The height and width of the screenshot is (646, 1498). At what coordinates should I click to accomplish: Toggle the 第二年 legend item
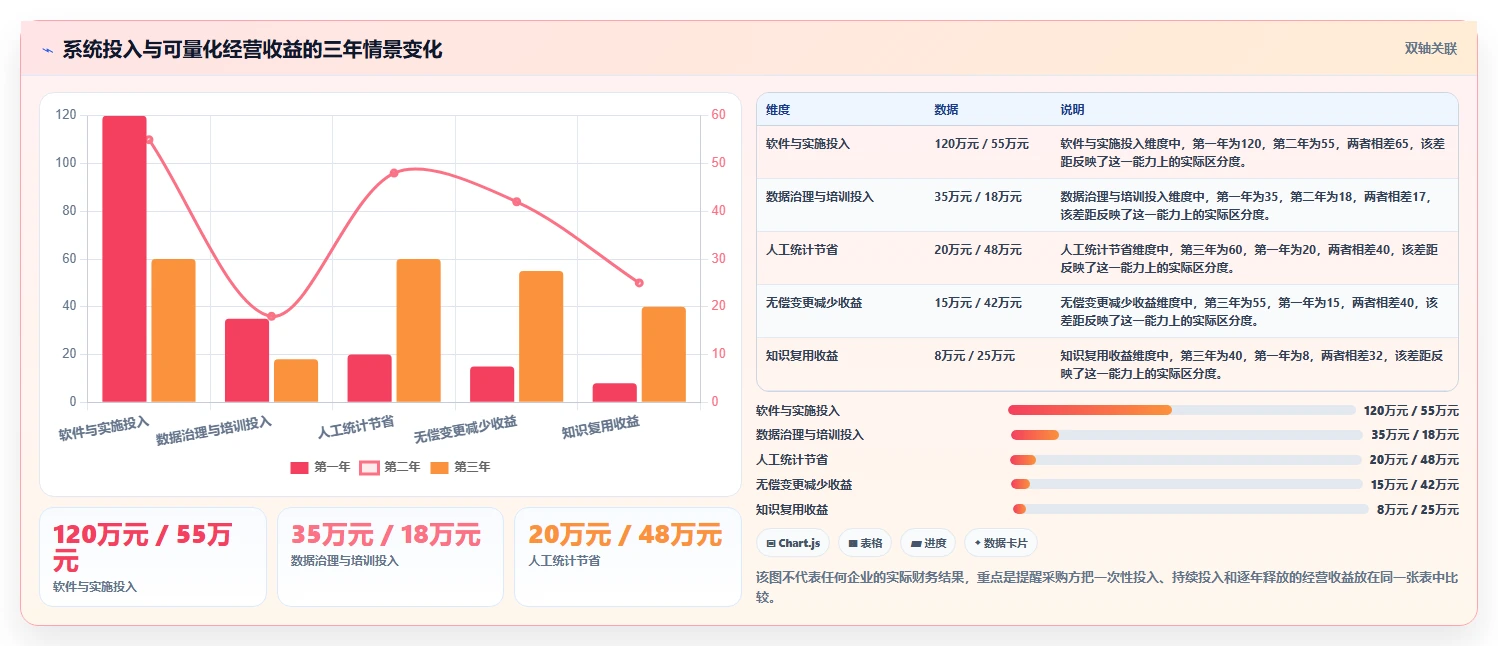390,467
